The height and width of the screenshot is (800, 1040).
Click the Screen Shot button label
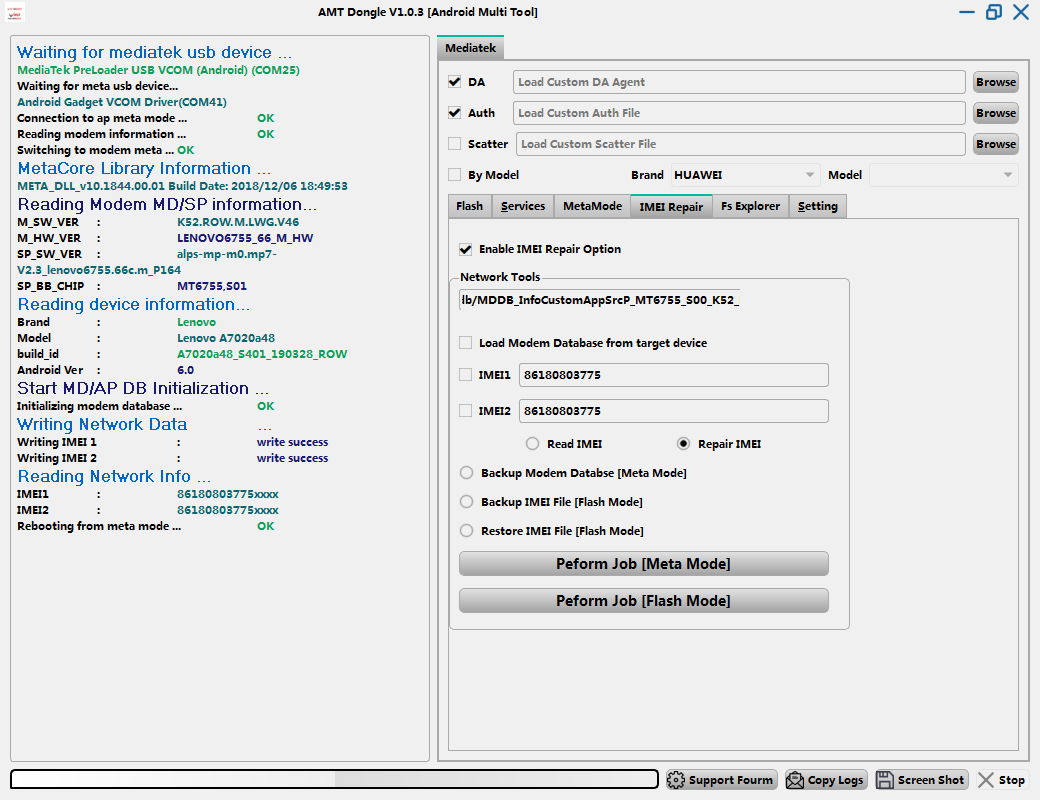pos(931,780)
